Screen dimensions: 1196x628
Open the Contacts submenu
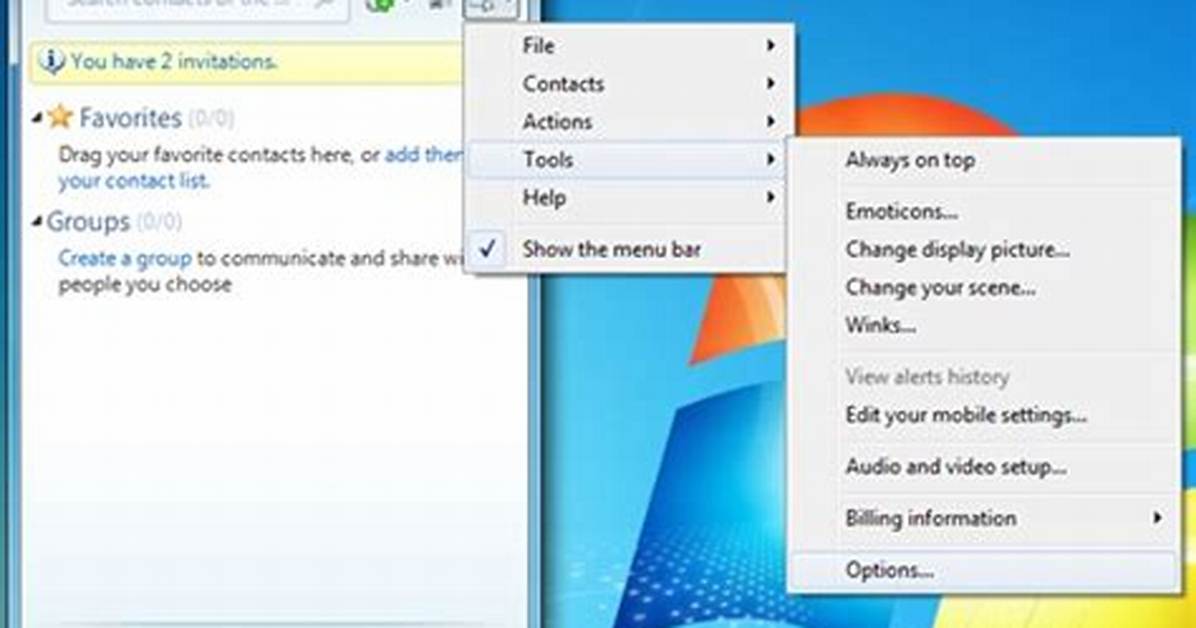[x=627, y=84]
